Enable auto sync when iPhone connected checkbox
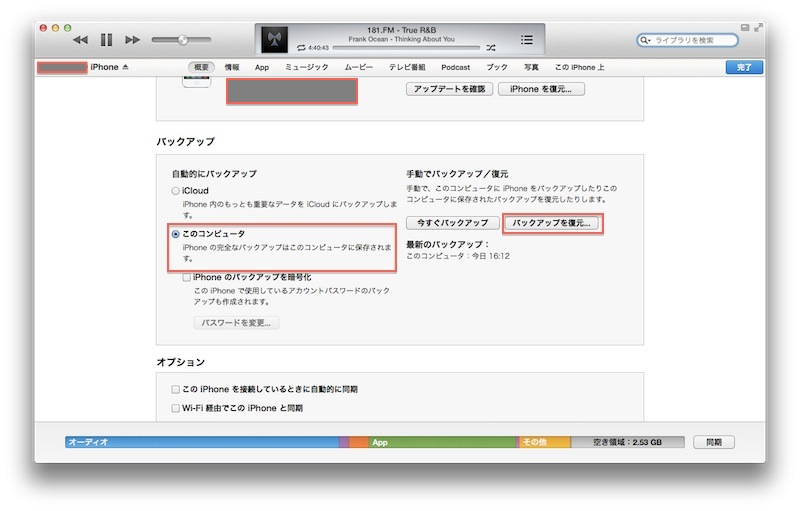The height and width of the screenshot is (511, 800). click(176, 389)
